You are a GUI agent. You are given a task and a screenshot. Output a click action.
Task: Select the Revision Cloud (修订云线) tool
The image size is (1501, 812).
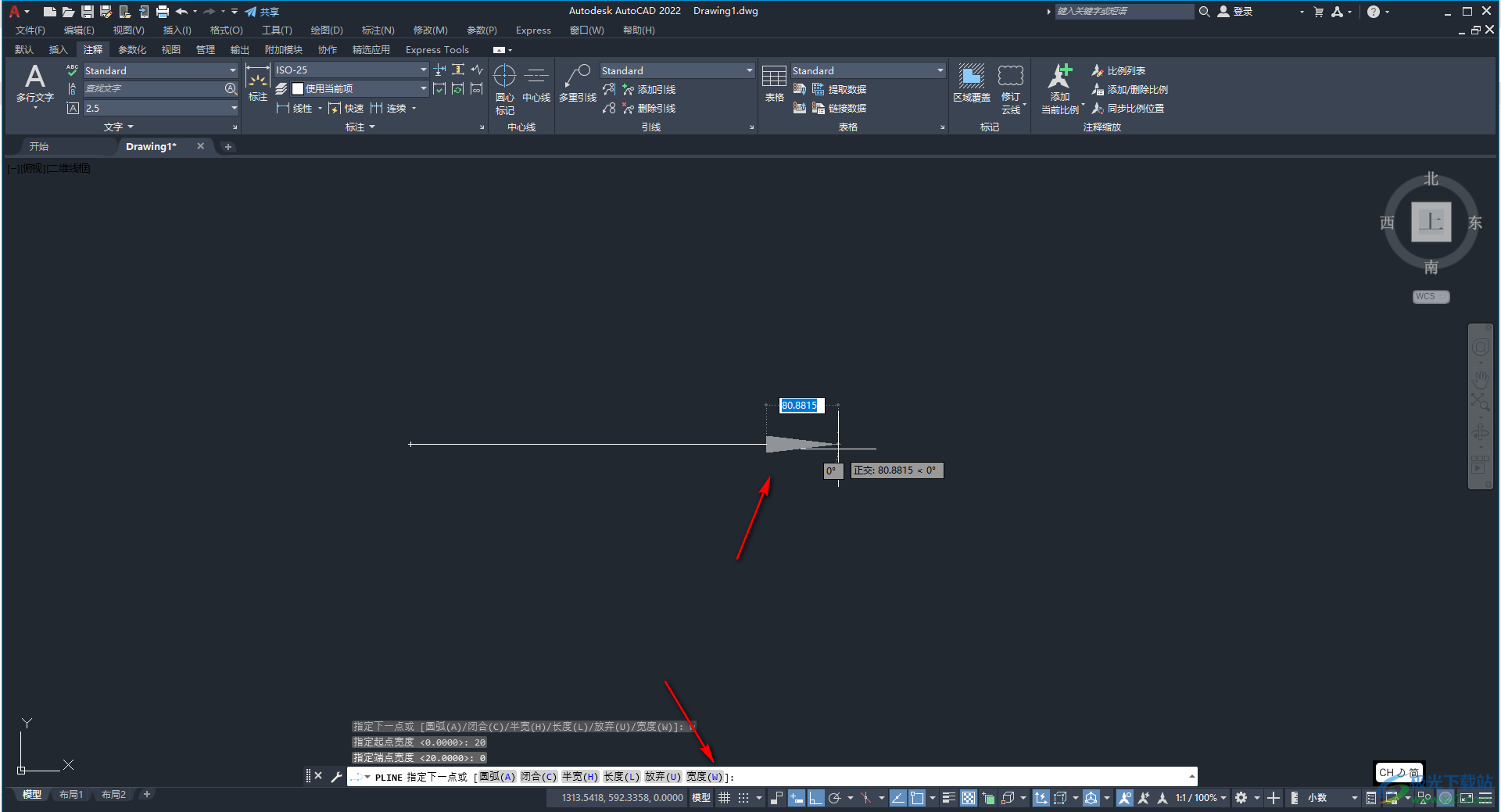(x=1011, y=84)
